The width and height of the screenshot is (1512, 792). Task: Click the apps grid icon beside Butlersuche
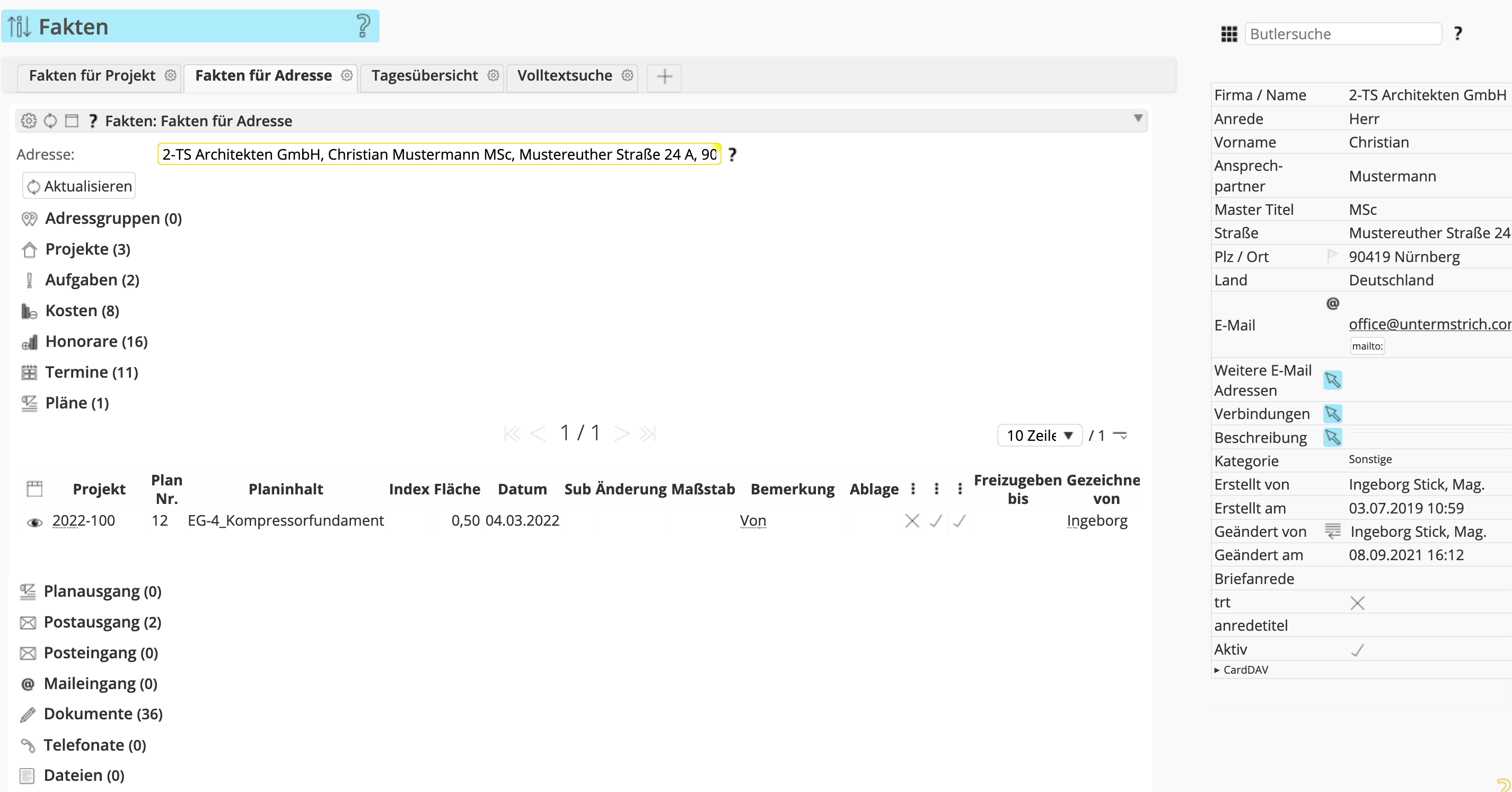click(1228, 34)
